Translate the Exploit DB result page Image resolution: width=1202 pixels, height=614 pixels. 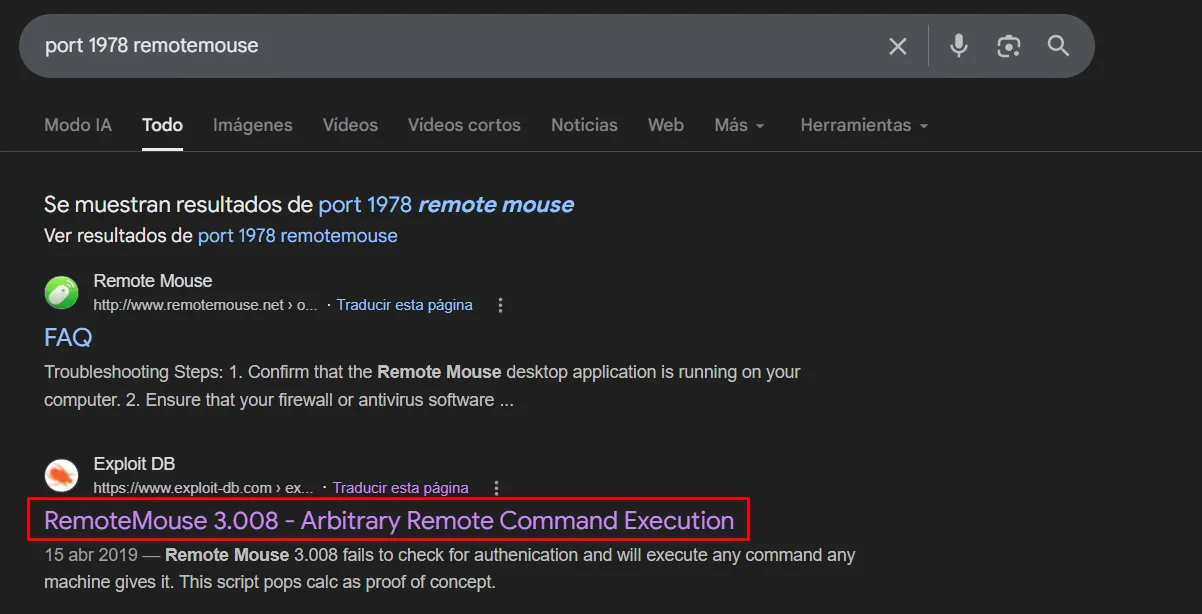click(401, 488)
